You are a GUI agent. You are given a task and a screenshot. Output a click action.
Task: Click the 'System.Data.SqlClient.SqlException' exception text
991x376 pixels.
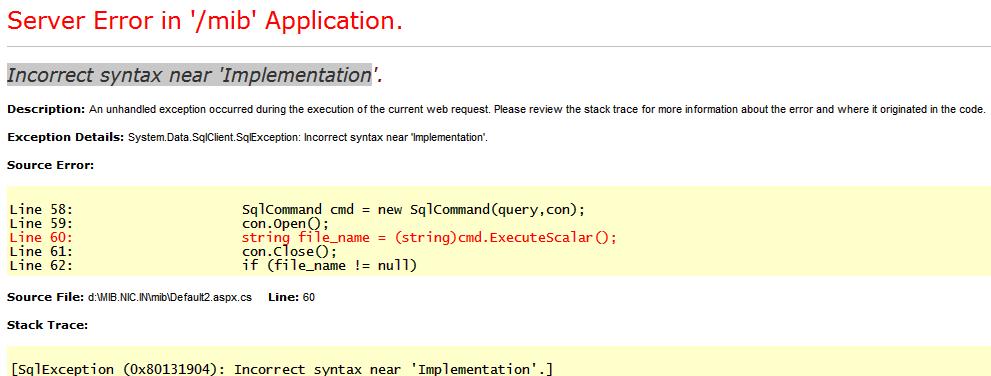[308, 137]
